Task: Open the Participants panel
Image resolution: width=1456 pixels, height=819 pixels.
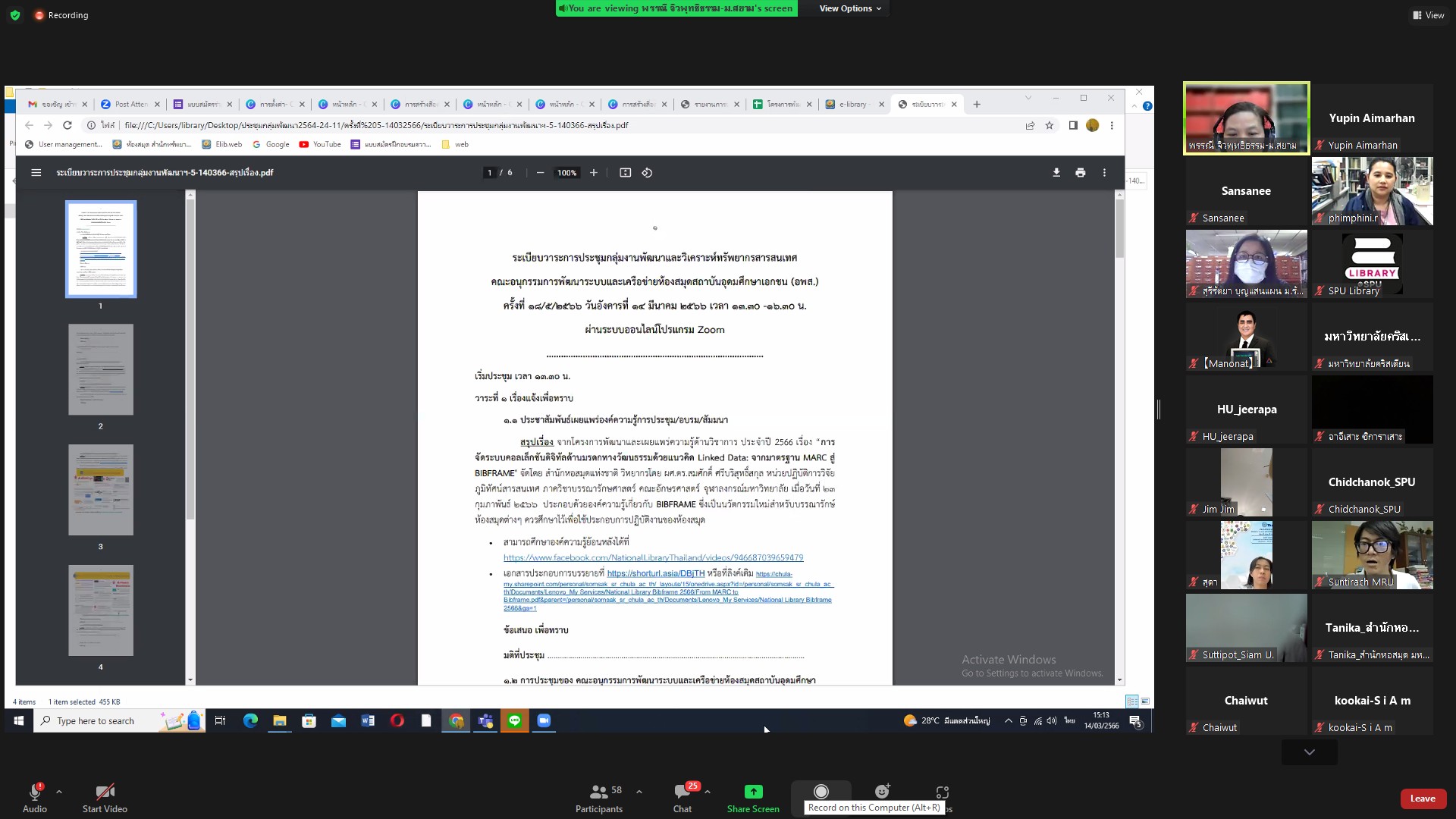Action: tap(598, 792)
